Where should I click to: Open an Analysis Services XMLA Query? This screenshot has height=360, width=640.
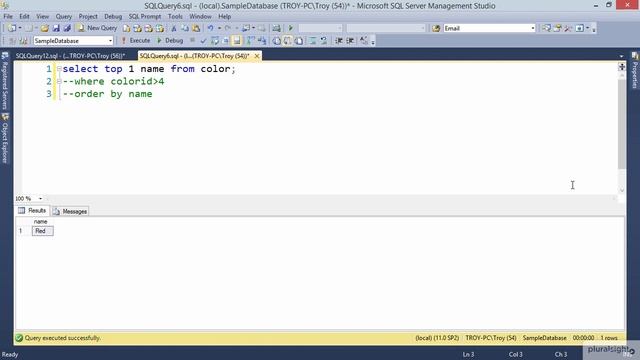click(x=160, y=28)
